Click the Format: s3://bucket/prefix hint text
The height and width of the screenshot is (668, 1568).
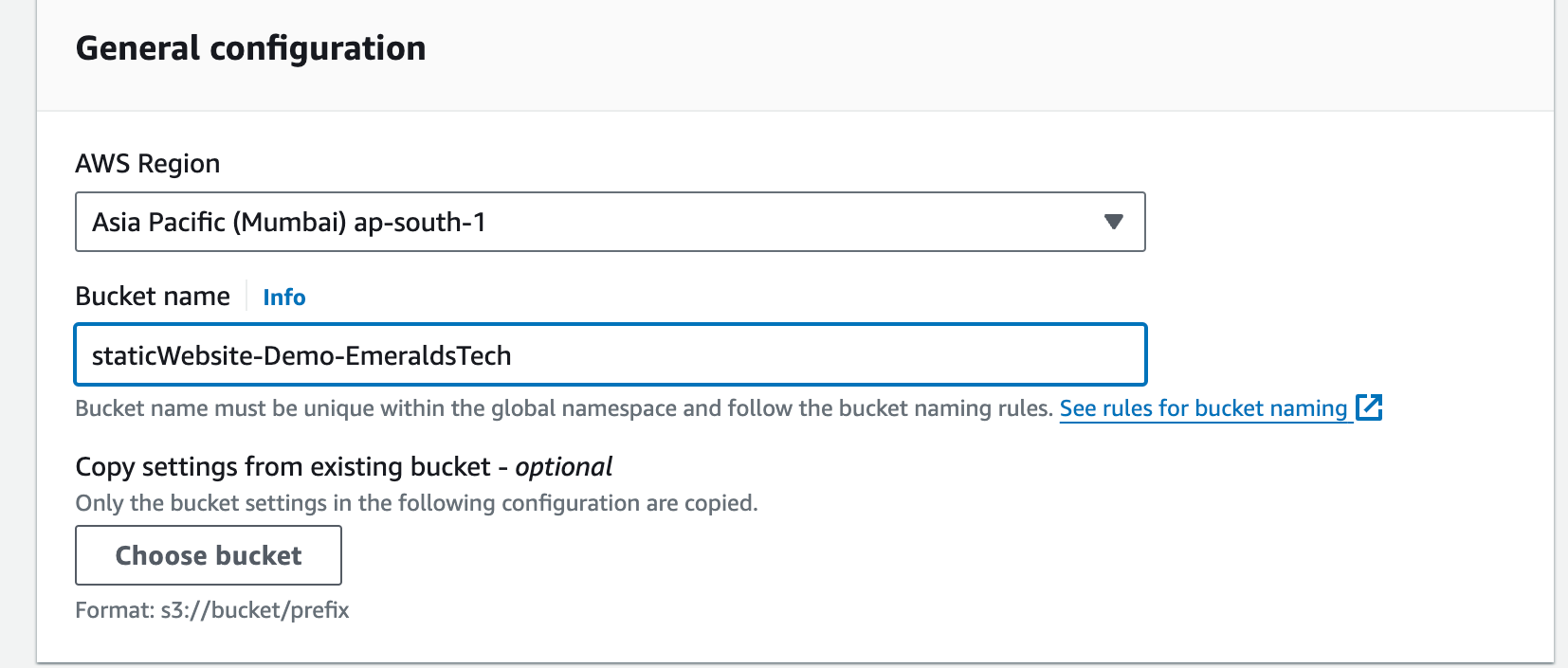point(212,610)
